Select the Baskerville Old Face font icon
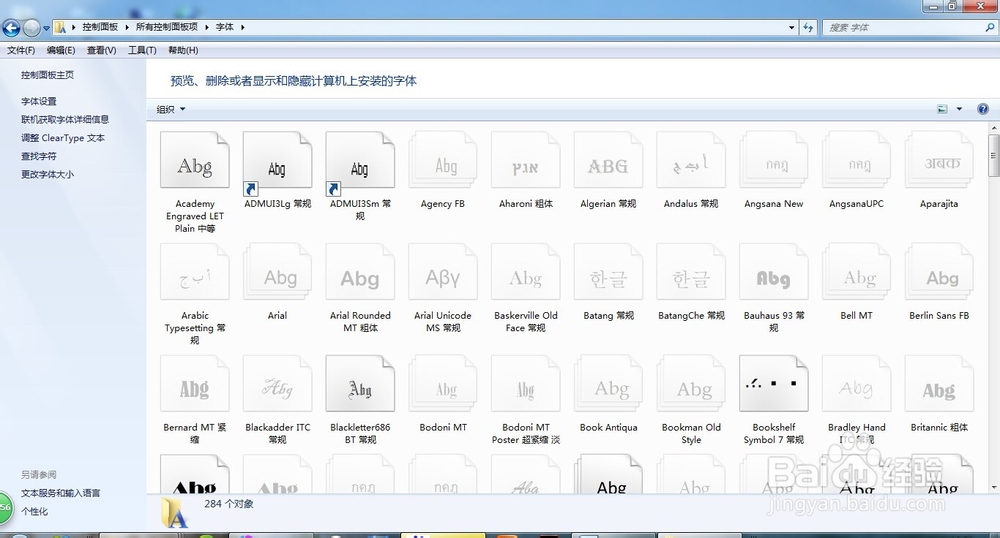Image resolution: width=1000 pixels, height=538 pixels. [526, 272]
